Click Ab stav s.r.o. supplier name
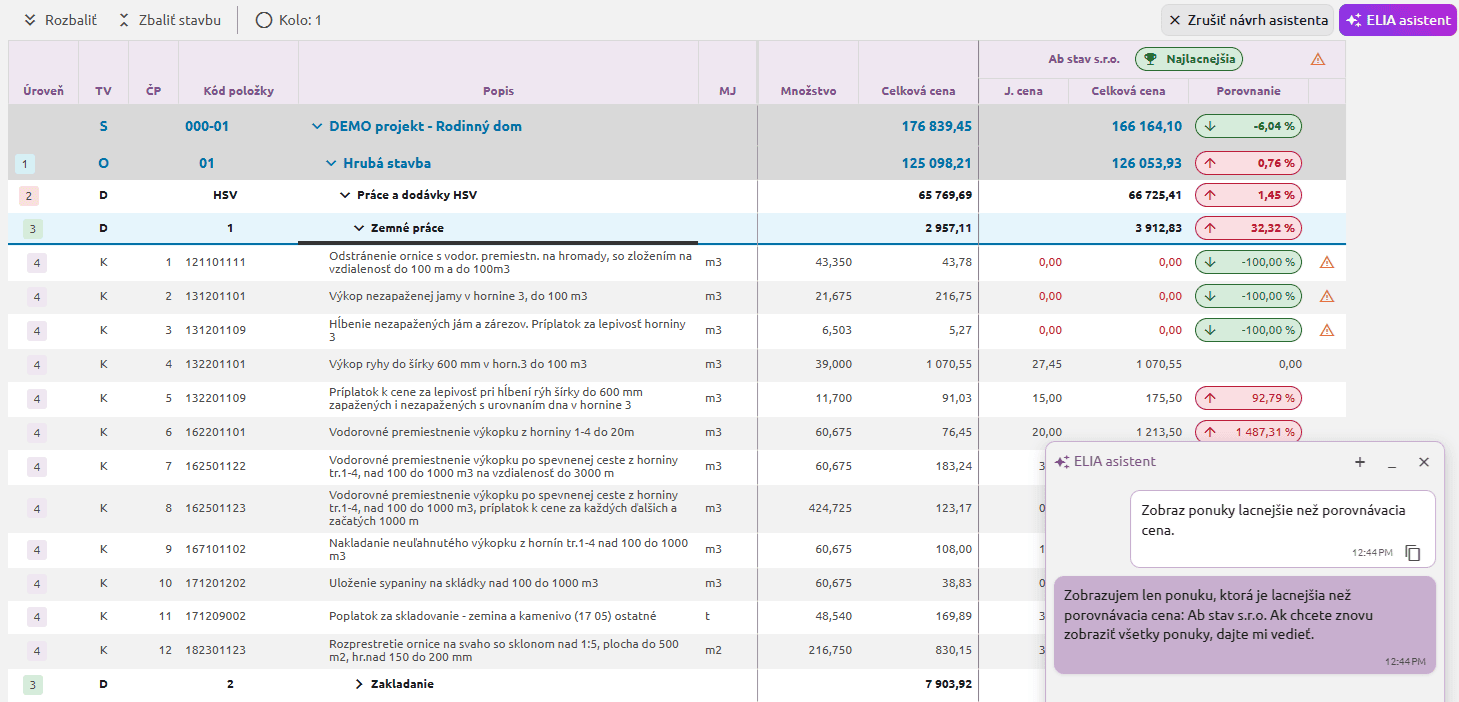 pyautogui.click(x=1084, y=59)
